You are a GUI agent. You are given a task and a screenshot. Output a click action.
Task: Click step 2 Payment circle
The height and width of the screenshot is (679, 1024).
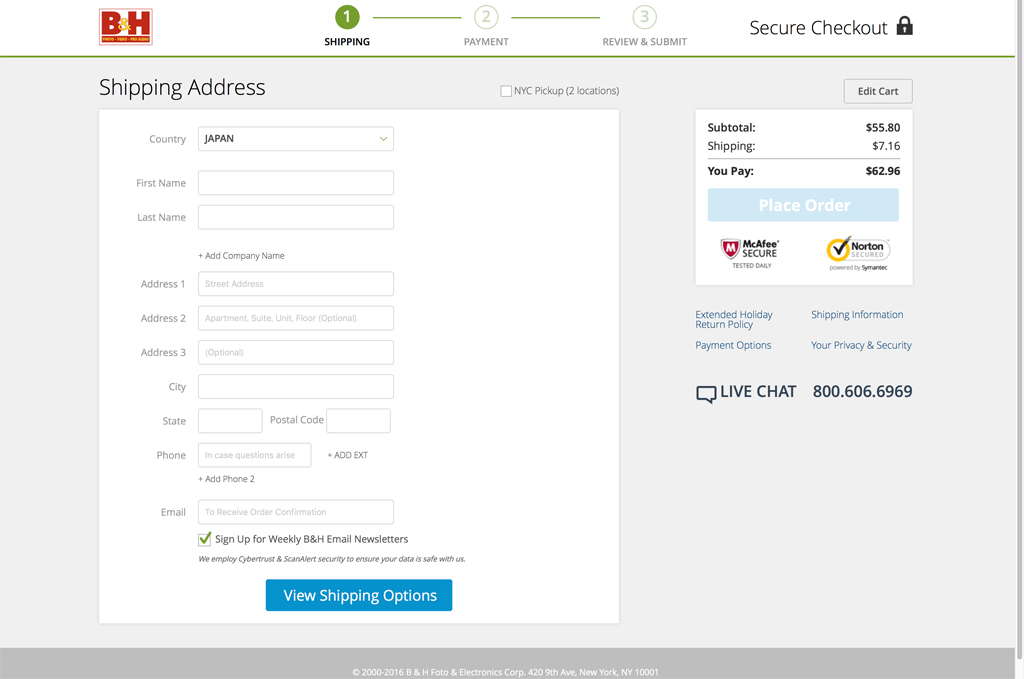486,17
